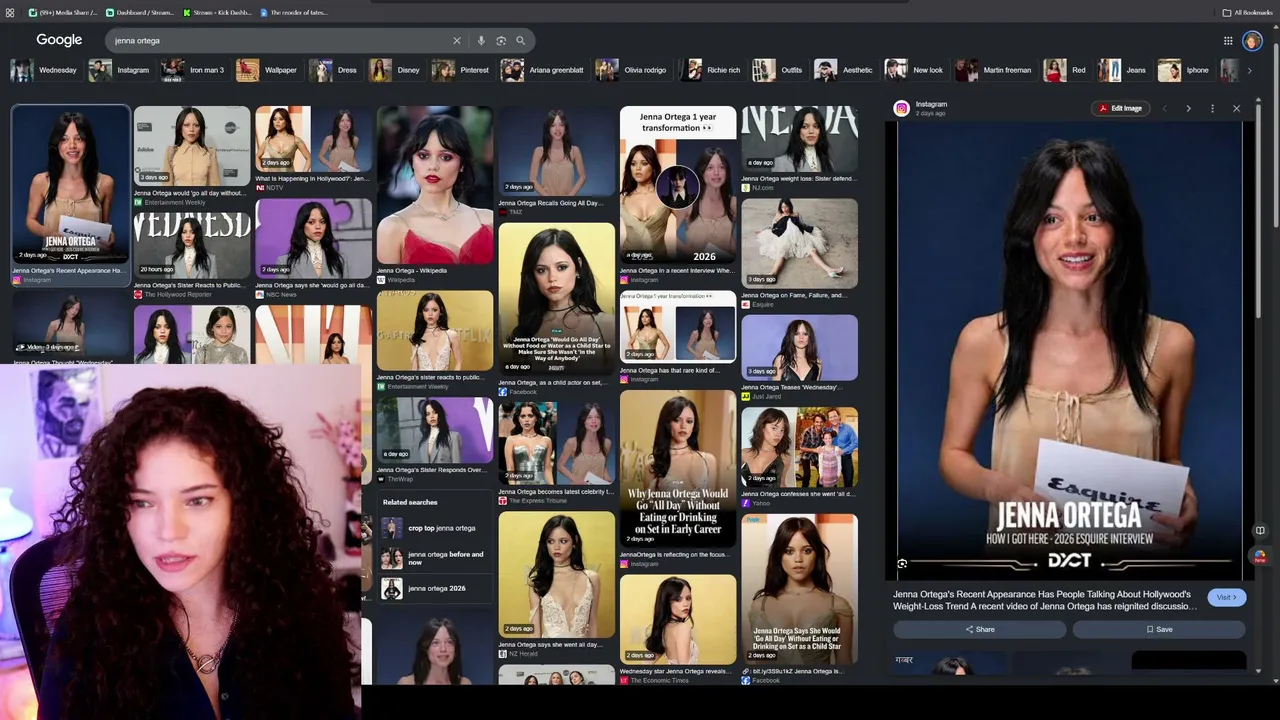This screenshot has width=1280, height=720.
Task: Switch to the Dashboard / Stream browser tab
Action: 140,12
